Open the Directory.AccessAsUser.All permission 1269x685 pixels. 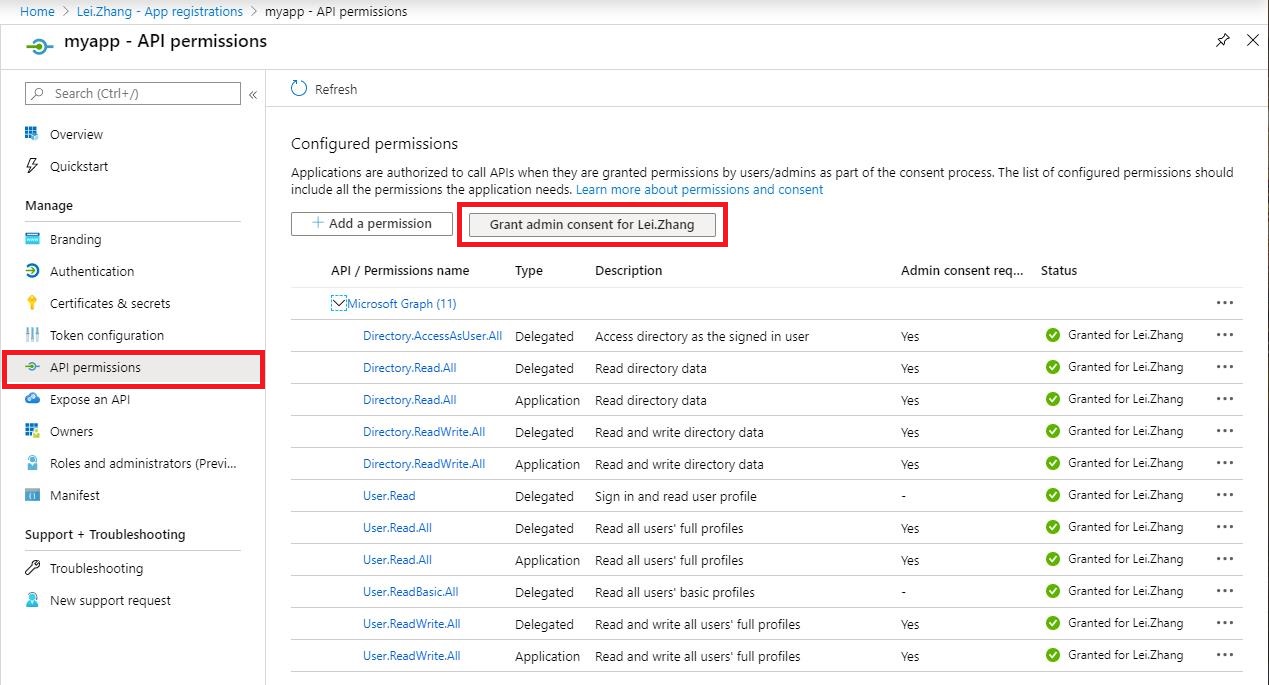click(432, 336)
